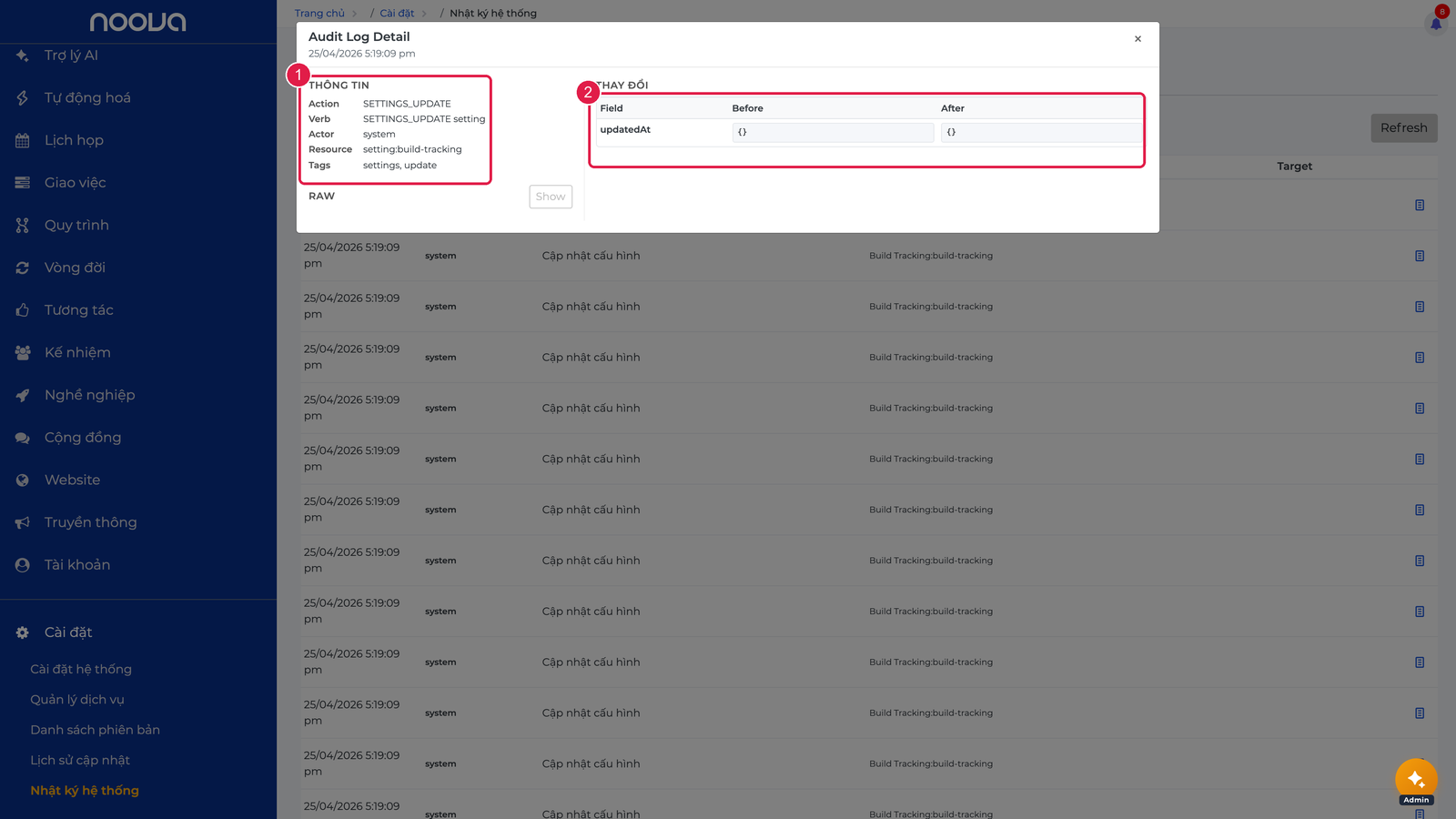The image size is (1456, 819).
Task: Open the Kế nhiệm menu item
Action: [x=77, y=353]
